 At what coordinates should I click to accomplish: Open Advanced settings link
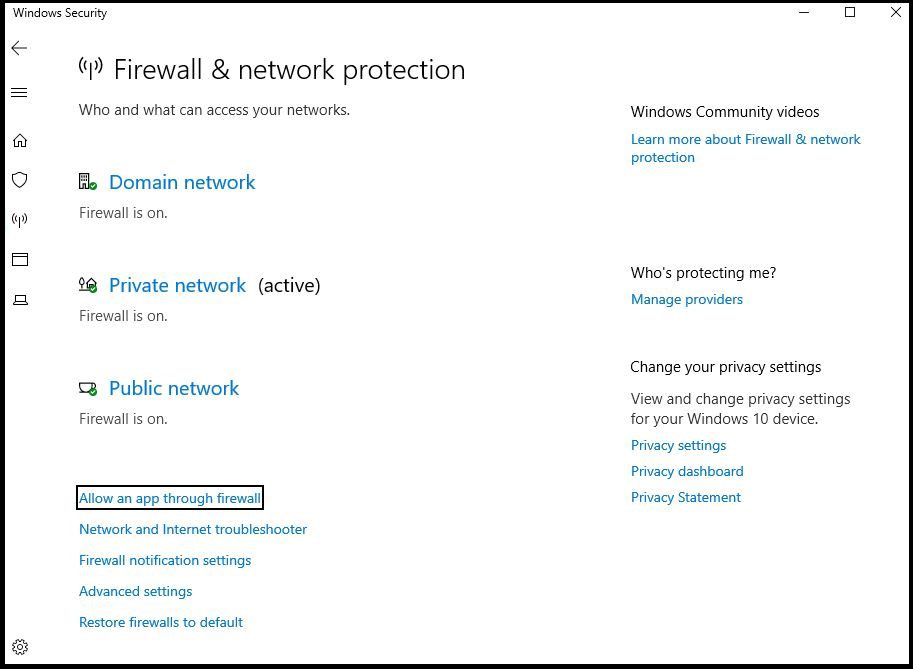[136, 591]
